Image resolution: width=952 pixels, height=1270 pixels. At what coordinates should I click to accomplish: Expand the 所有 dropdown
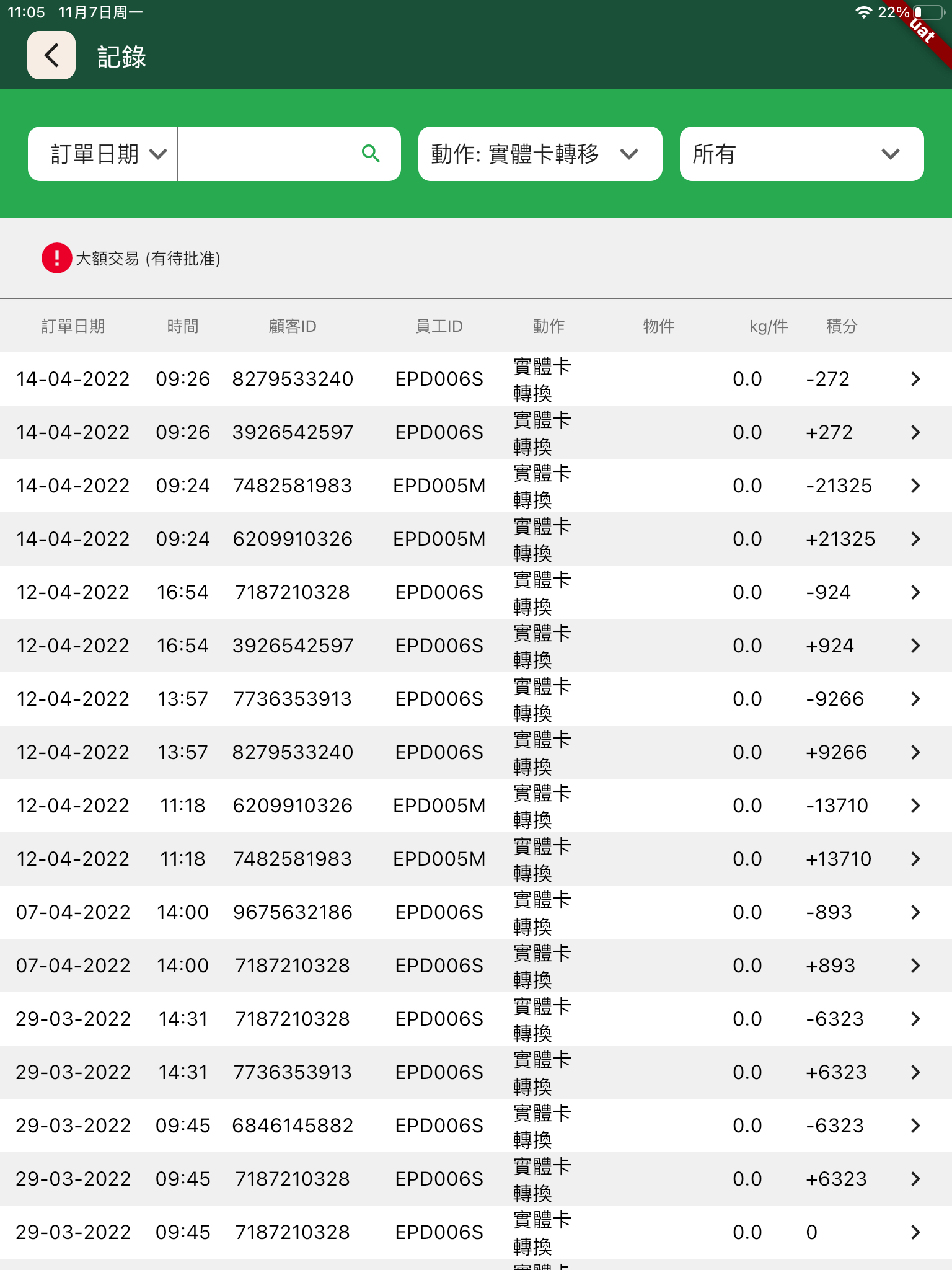[x=801, y=154]
